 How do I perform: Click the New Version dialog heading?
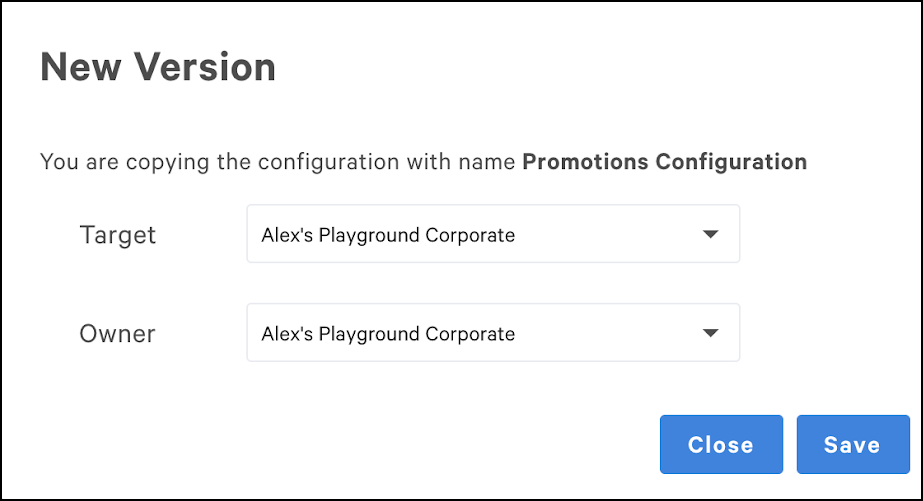pos(158,68)
